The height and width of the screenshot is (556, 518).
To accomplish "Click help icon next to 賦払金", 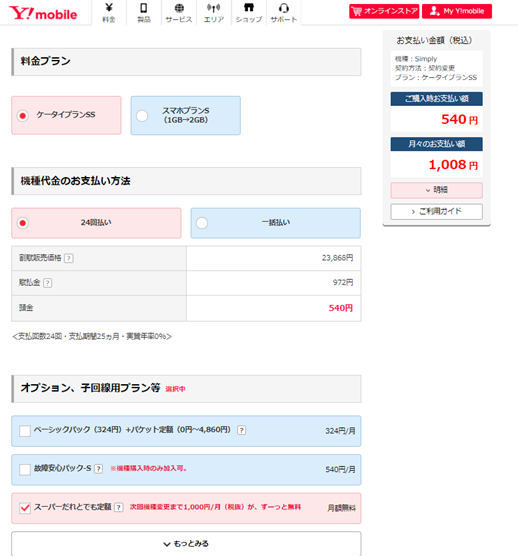I will pos(48,283).
